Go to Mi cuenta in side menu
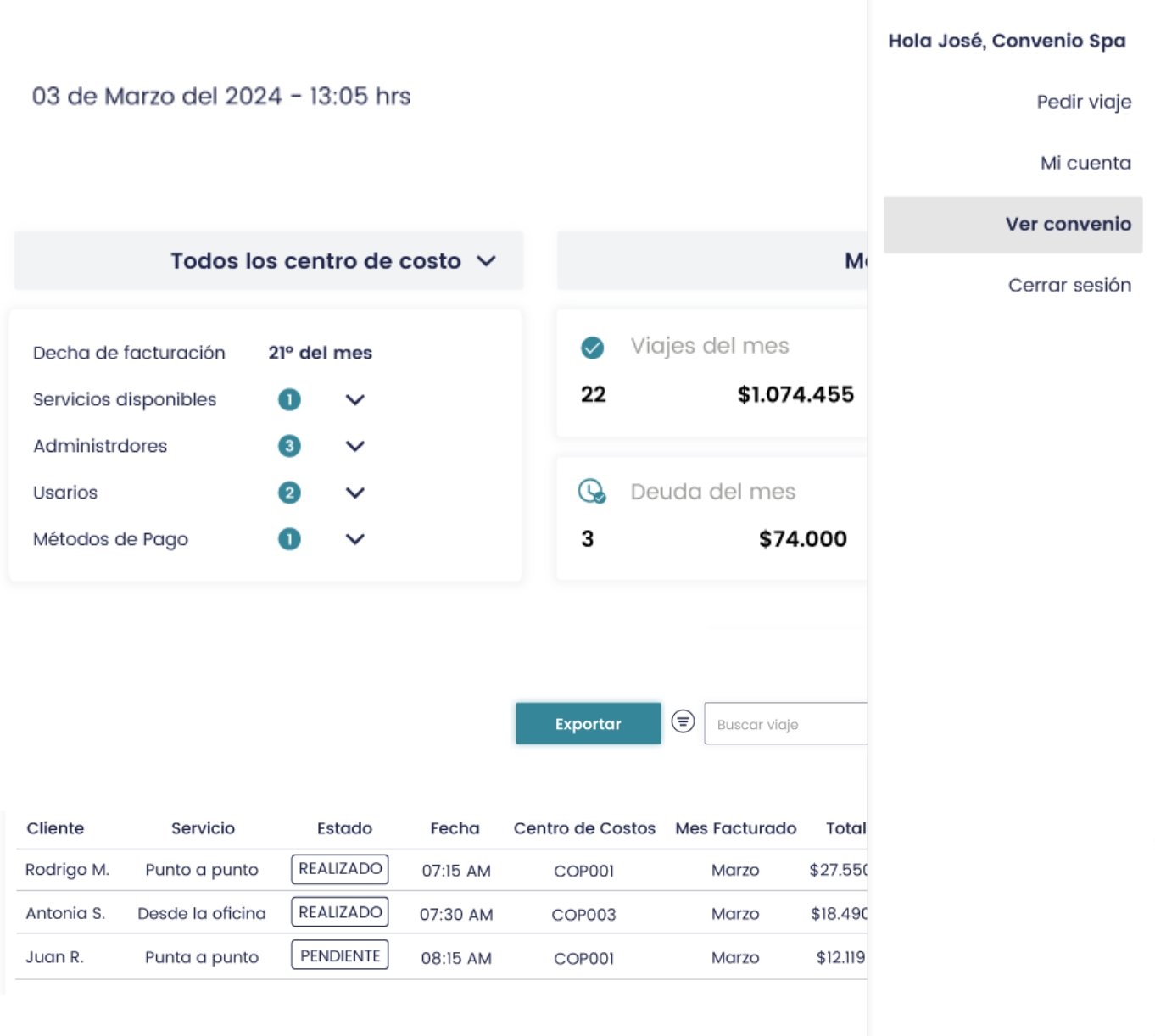Viewport: 1155px width, 1036px height. pos(1085,164)
